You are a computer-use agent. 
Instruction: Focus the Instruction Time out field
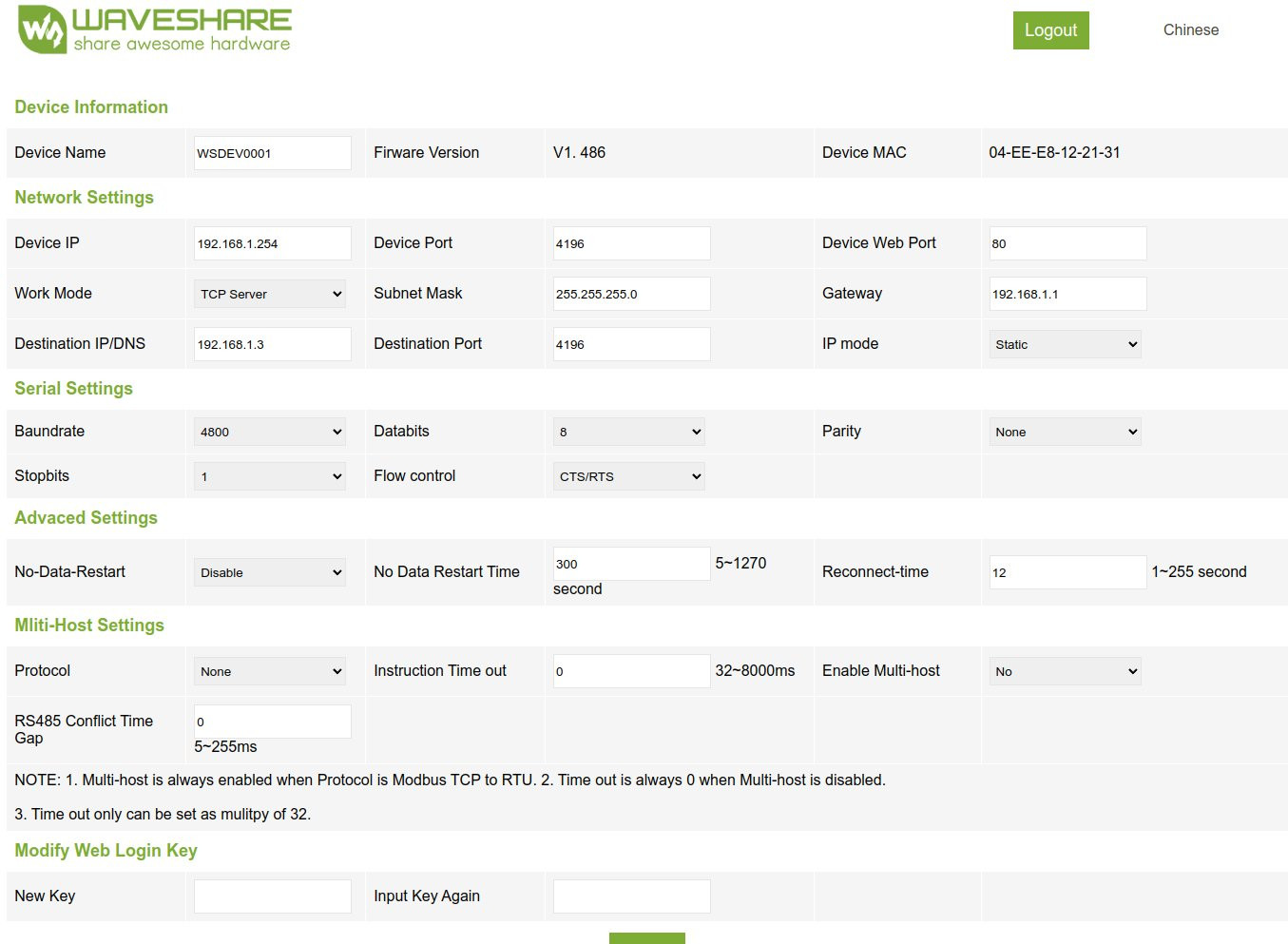click(x=632, y=671)
